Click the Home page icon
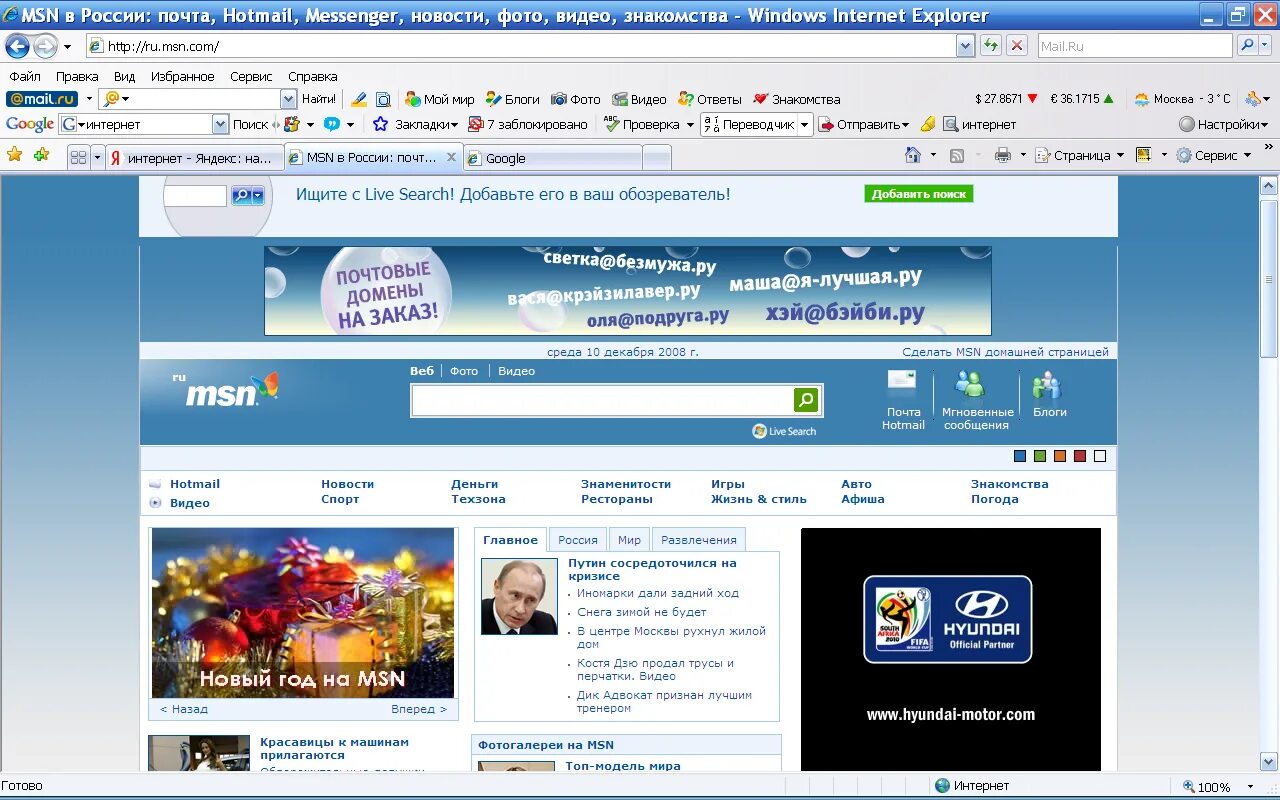The image size is (1280, 800). click(x=912, y=155)
